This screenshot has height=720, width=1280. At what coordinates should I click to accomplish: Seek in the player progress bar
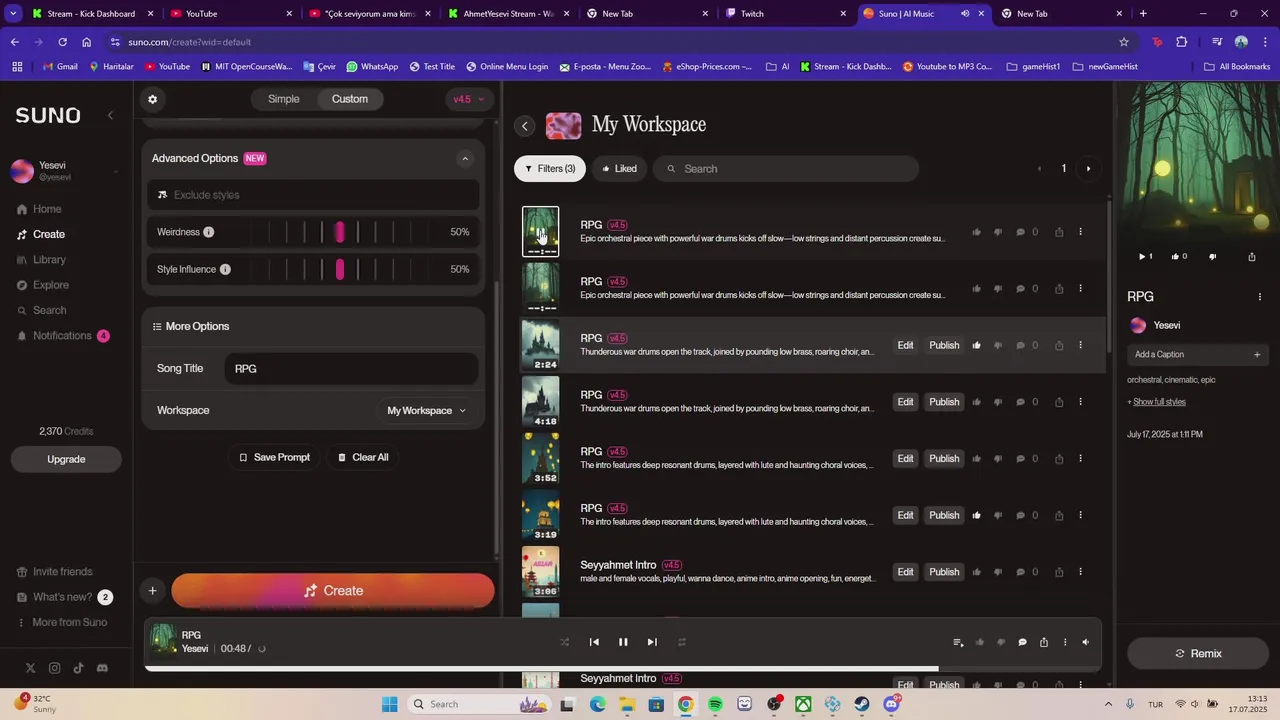[x=623, y=668]
